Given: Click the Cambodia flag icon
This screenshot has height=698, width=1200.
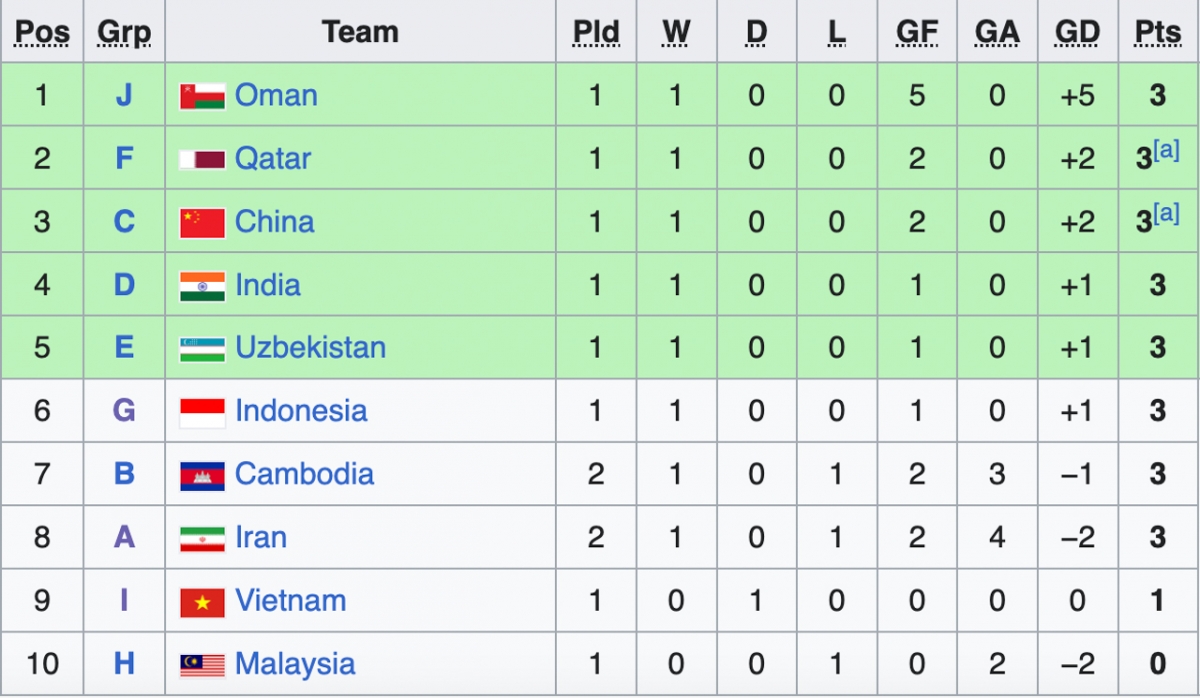Looking at the screenshot, I should coord(202,475).
